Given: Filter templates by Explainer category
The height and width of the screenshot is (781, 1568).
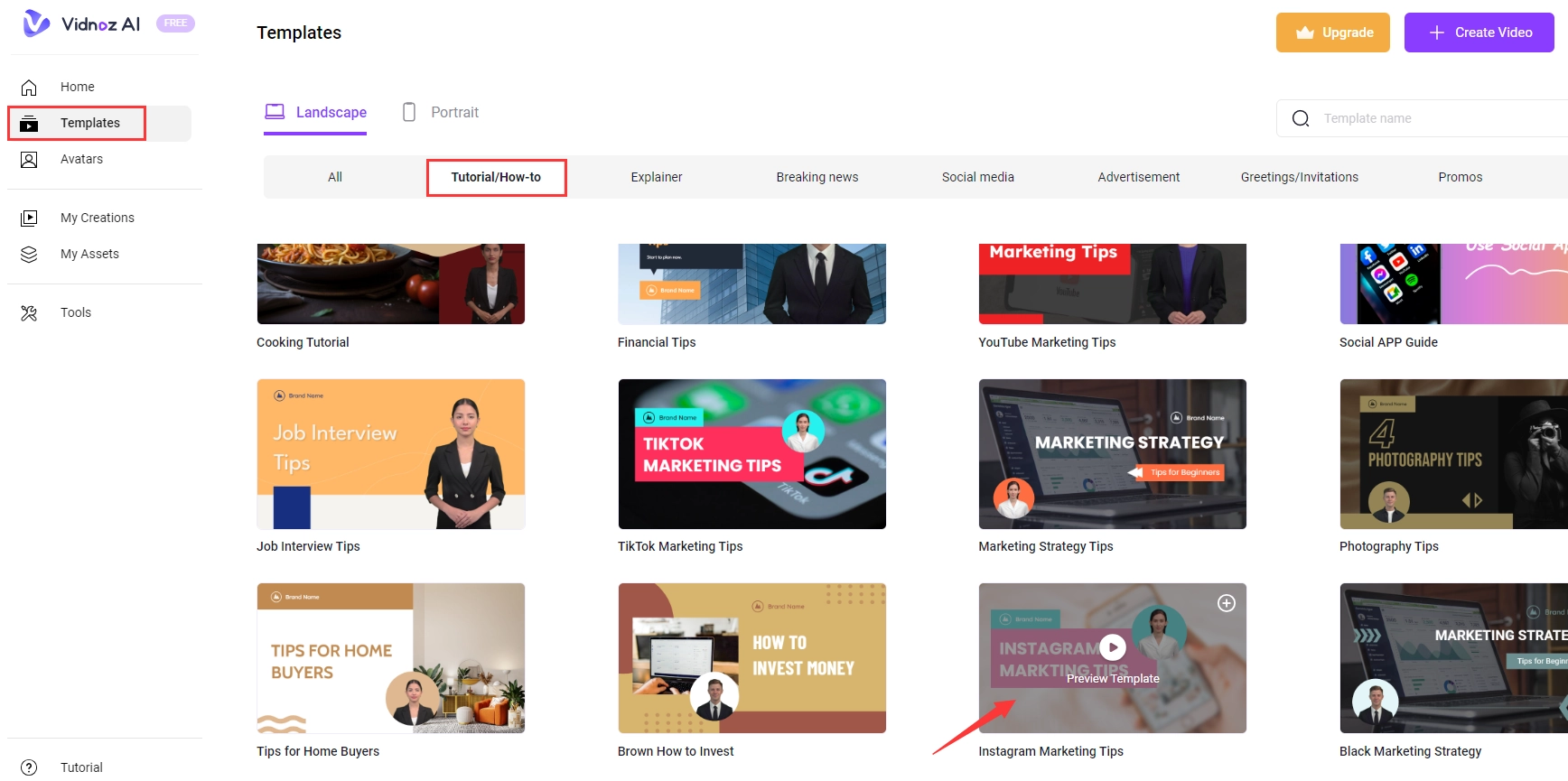Looking at the screenshot, I should (657, 177).
